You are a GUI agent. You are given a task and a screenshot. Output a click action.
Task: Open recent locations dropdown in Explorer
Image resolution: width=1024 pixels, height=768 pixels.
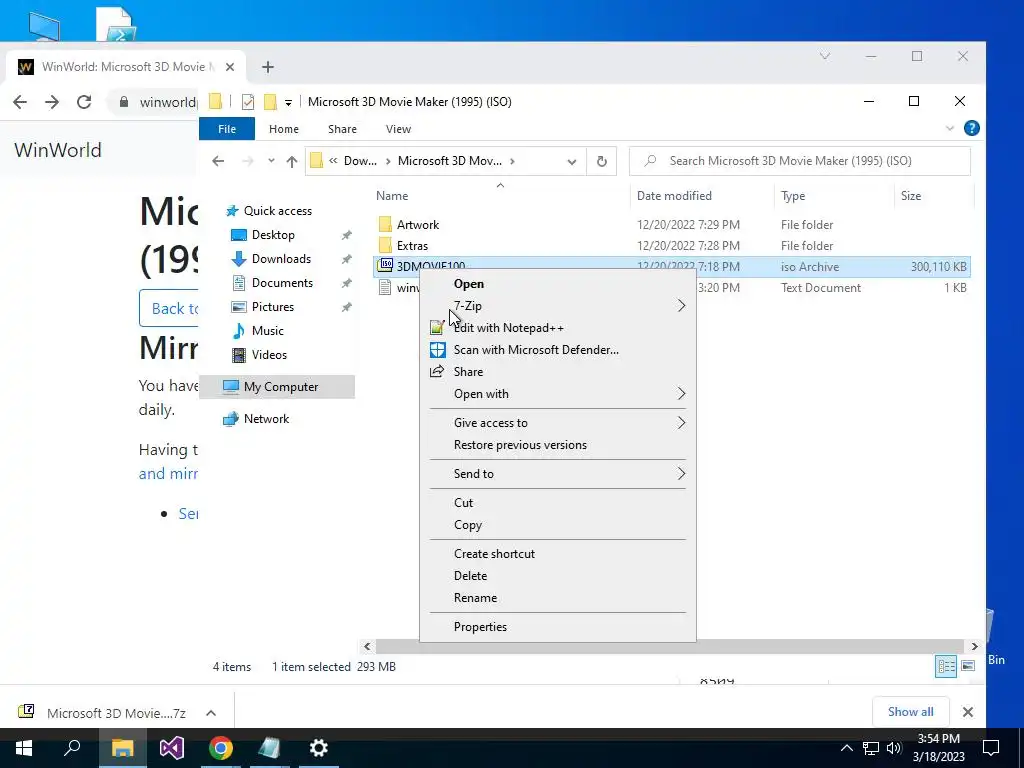point(271,161)
